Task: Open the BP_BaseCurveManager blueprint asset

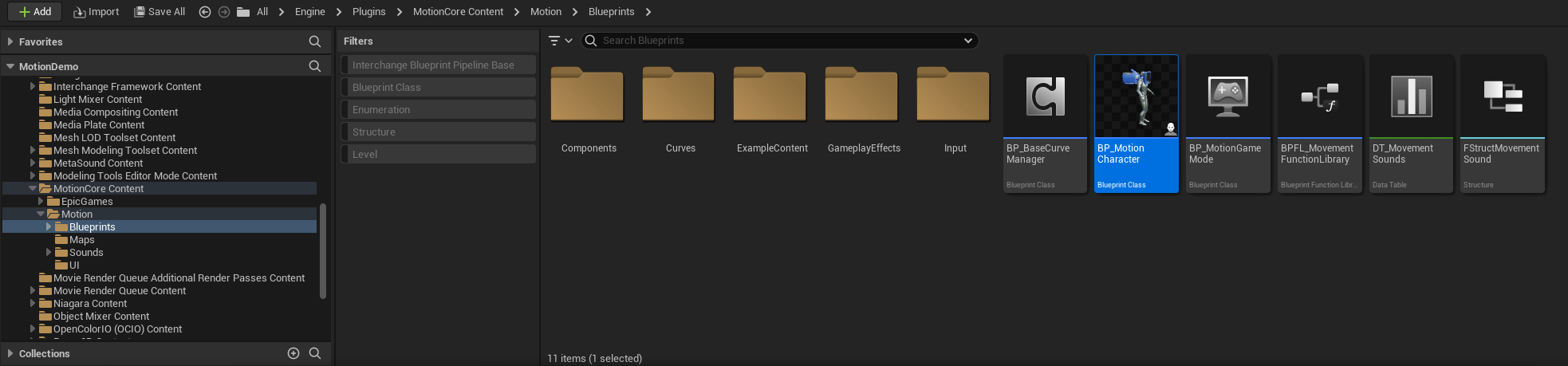Action: coord(1045,97)
